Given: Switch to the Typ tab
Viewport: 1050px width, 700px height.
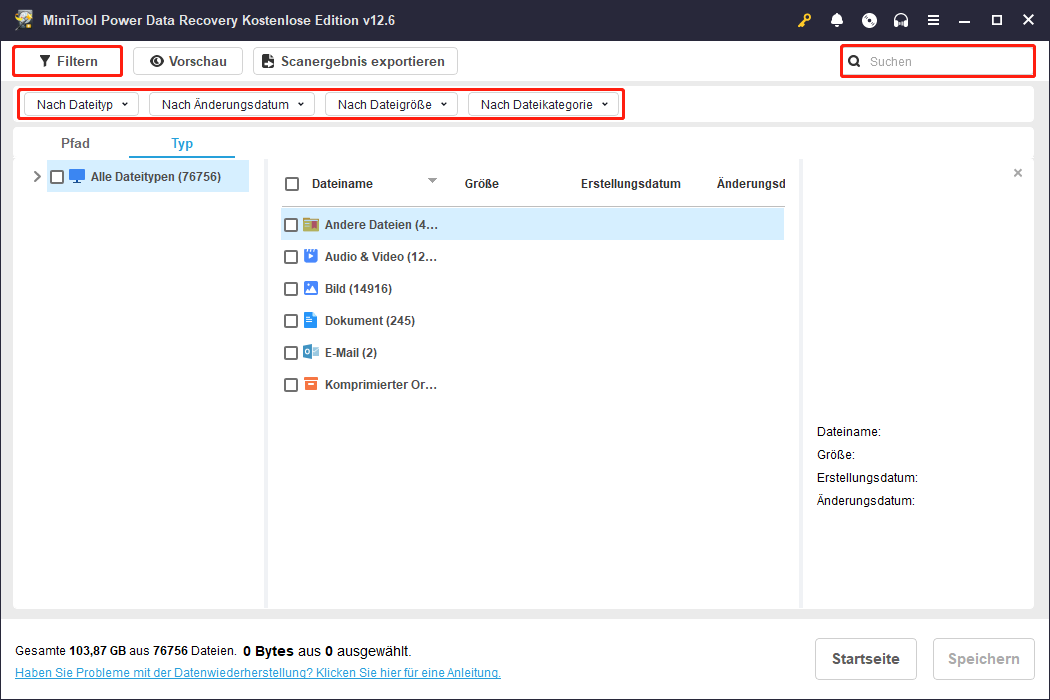Looking at the screenshot, I should [x=181, y=143].
